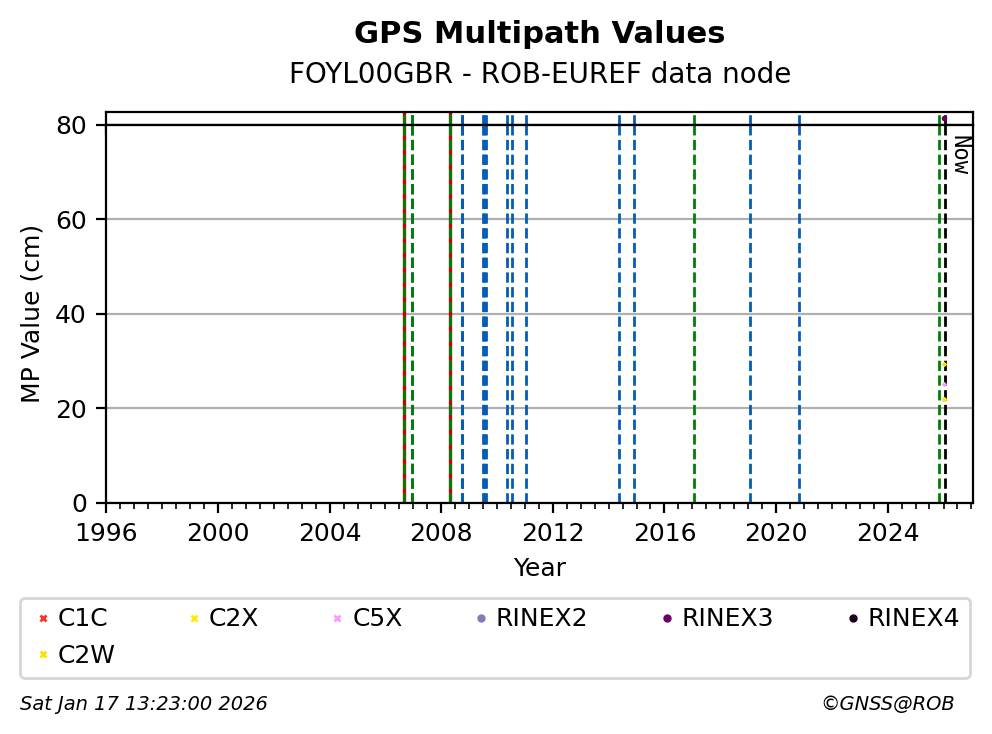Click the ©GNSS@ROB copyright text
Viewport: 992px width, 734px height.
(887, 704)
